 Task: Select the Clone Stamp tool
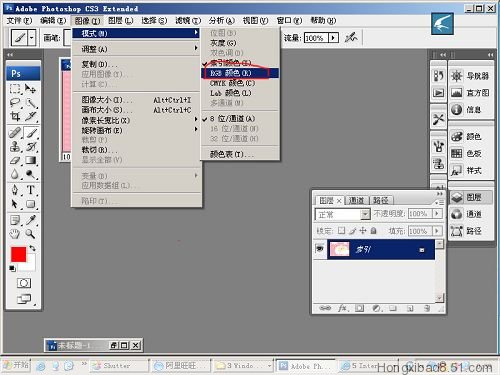tap(15, 147)
